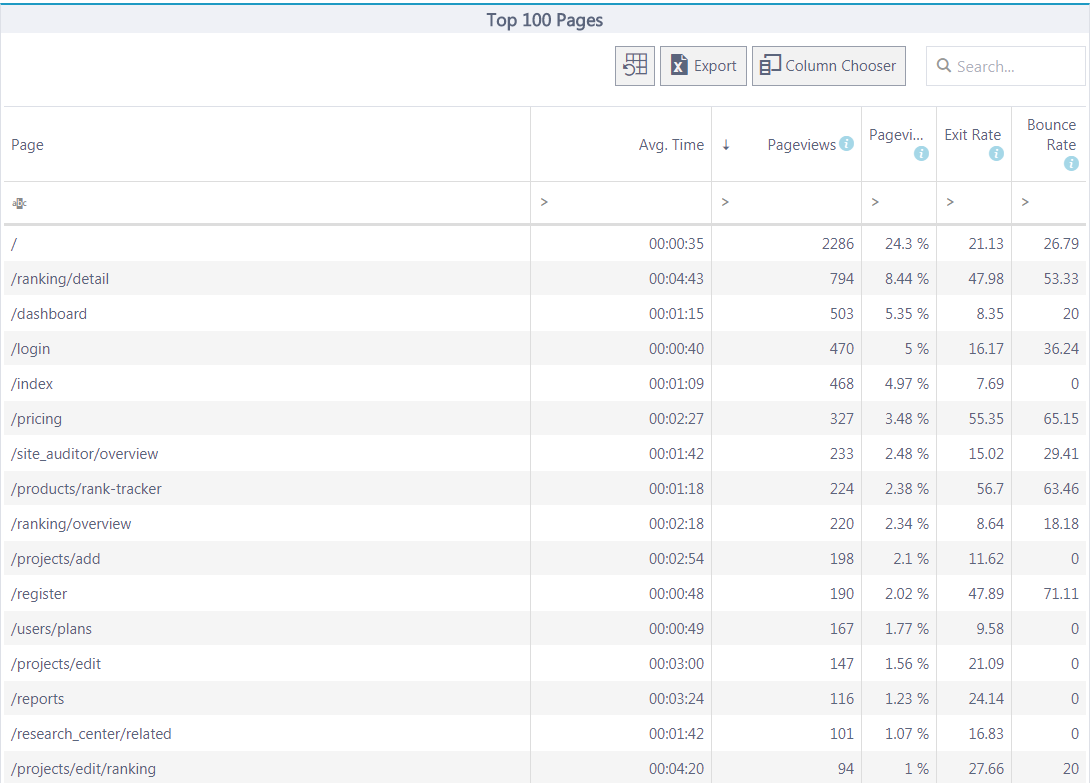Sort by the Avg. Time header
The image size is (1092, 783).
click(671, 145)
